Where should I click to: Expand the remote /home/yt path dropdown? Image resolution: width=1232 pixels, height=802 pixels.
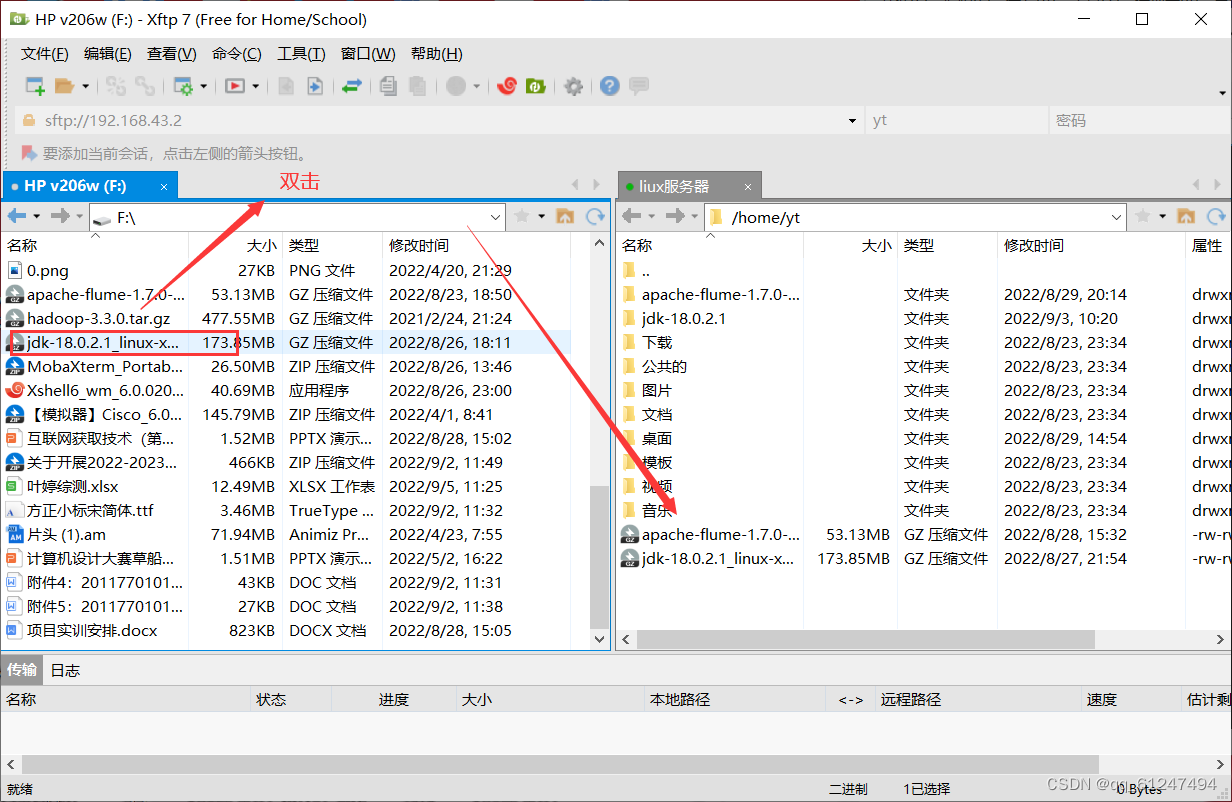coord(1117,217)
